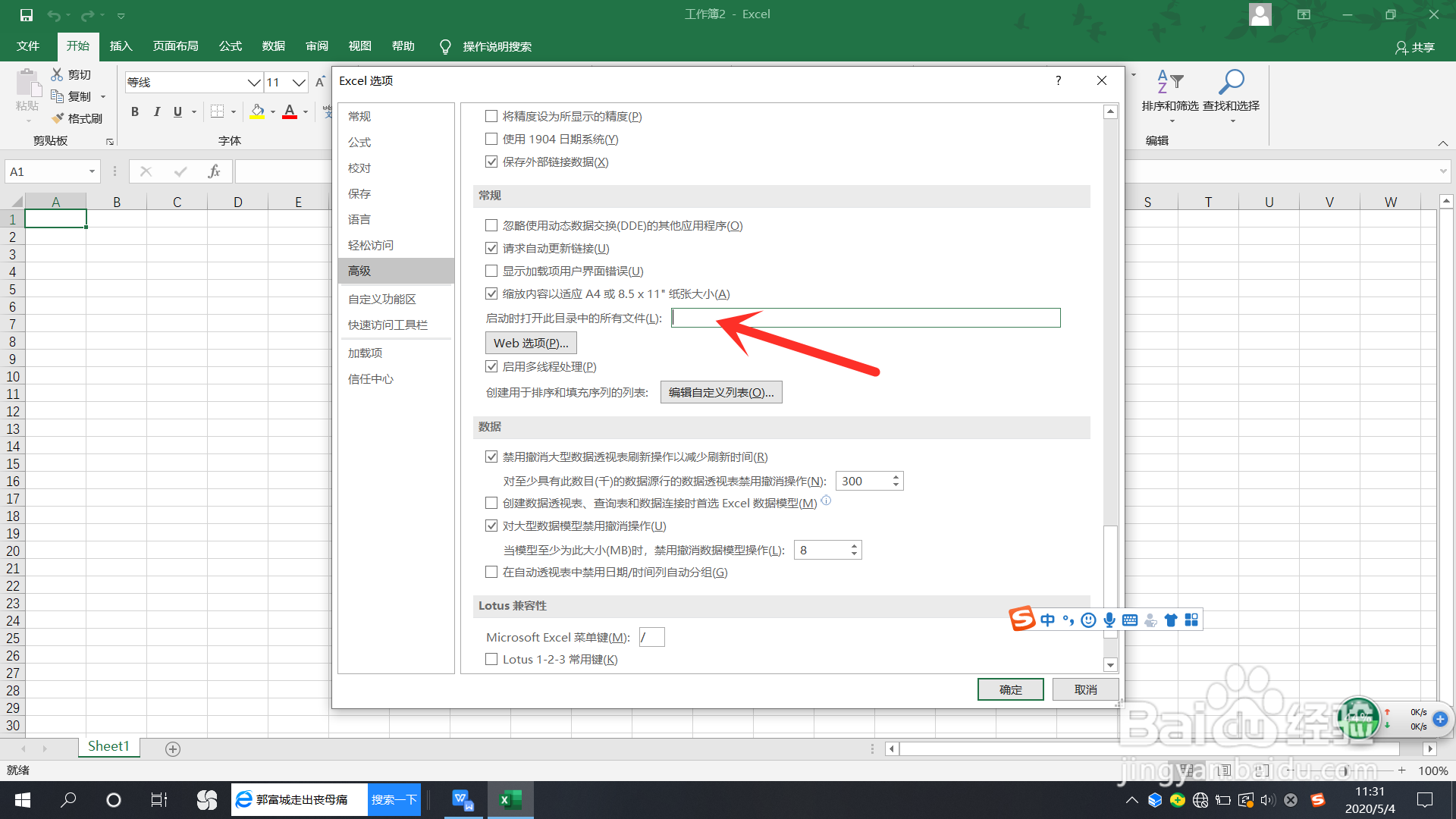Image resolution: width=1456 pixels, height=819 pixels.
Task: Click the lightbulb Tell Me search icon
Action: point(445,46)
